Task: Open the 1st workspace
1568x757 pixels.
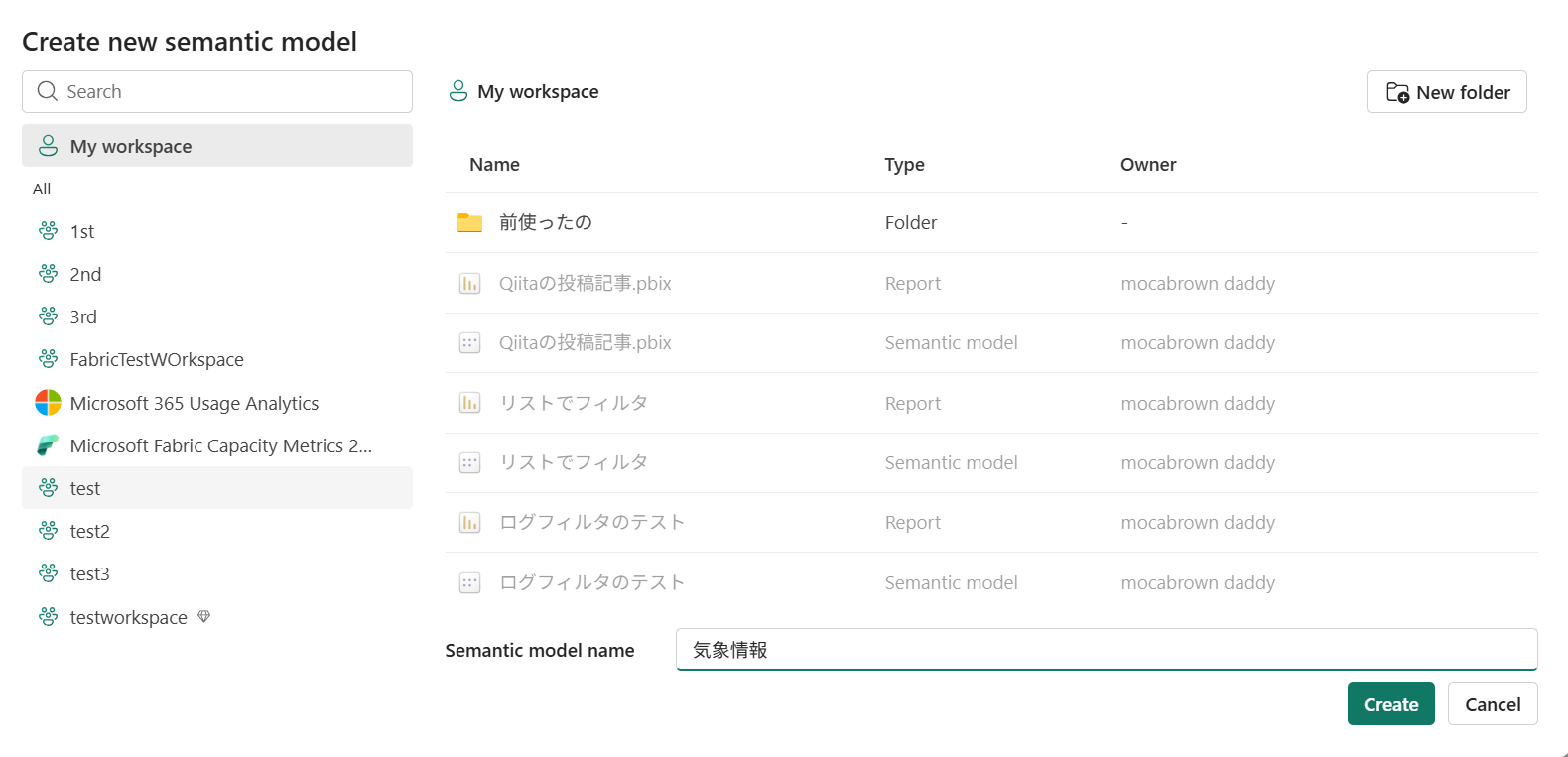Action: (x=82, y=231)
